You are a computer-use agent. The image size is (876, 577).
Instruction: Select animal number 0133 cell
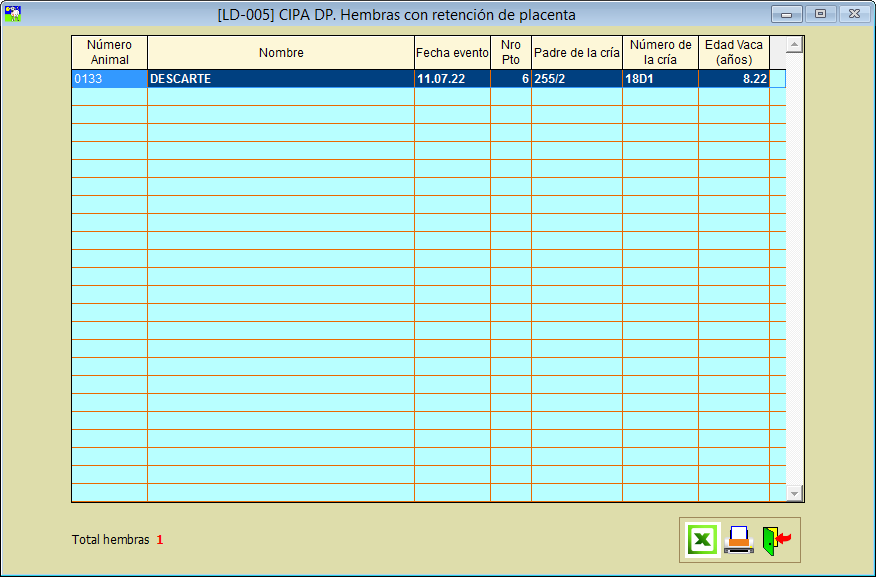coord(109,79)
